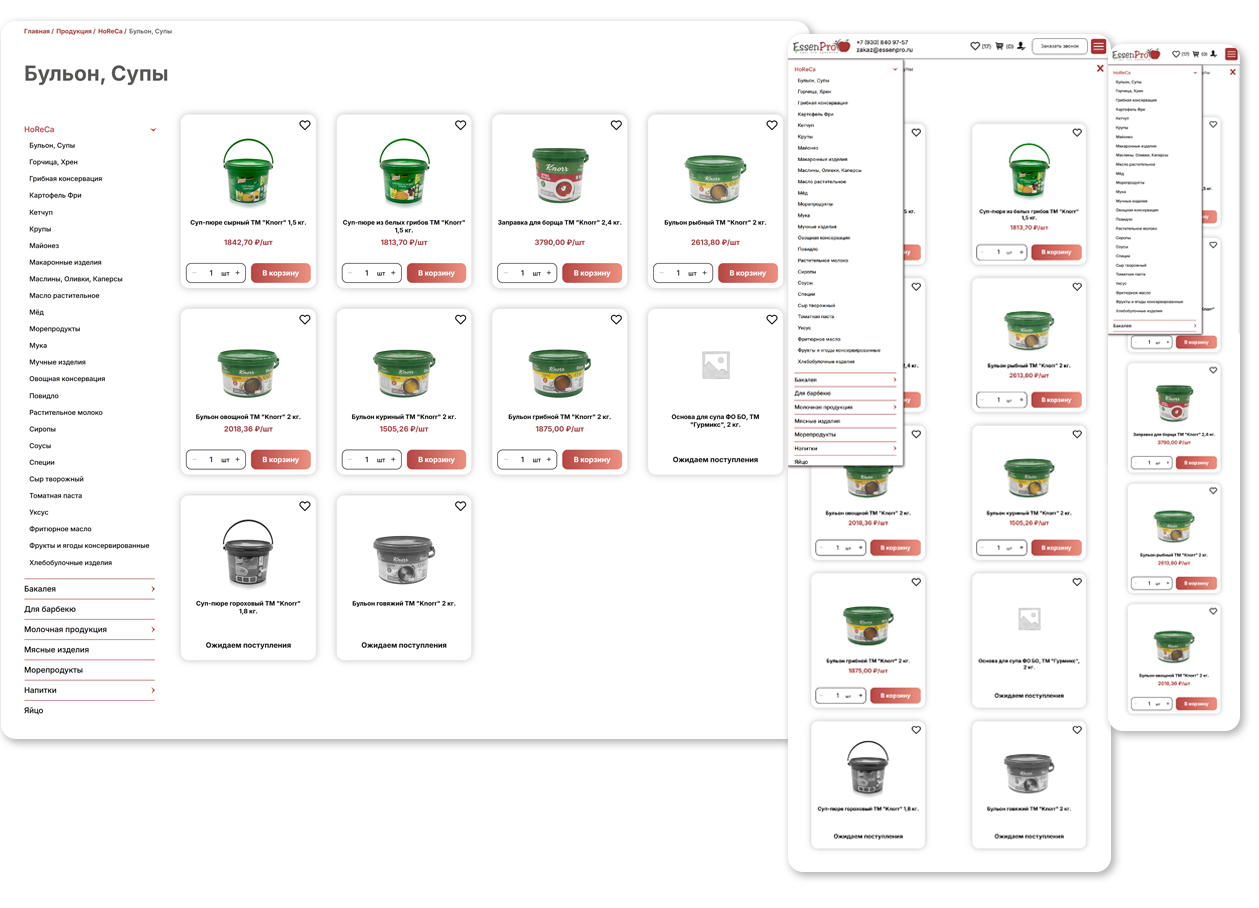Expand the Напитки category in left sidebar
This screenshot has width=1259, height=908.
(153, 690)
